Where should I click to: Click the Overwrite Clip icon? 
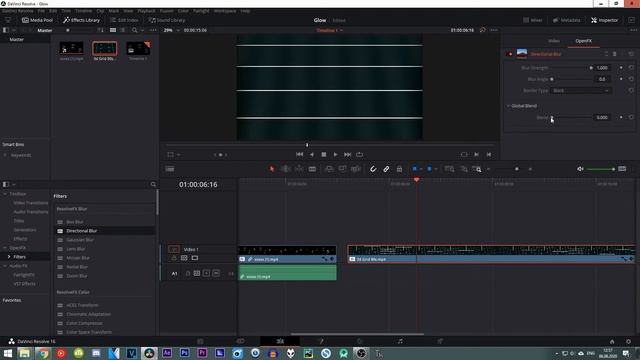[342, 169]
